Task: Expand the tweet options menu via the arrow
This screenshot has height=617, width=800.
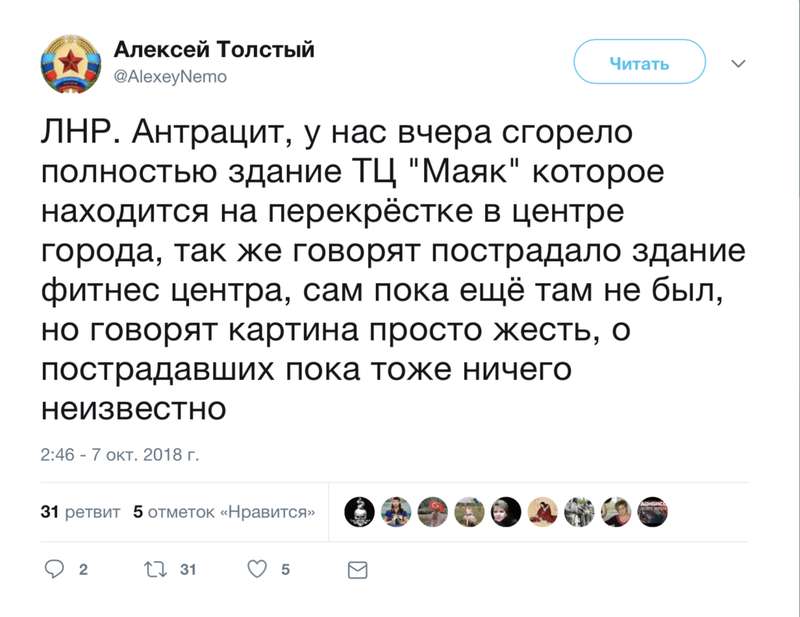Action: (x=738, y=62)
